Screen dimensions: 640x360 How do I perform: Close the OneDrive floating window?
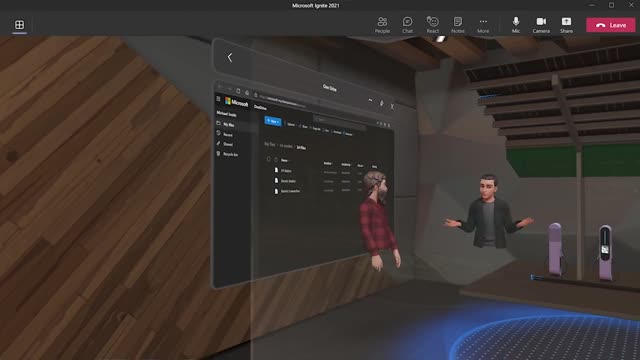coord(392,107)
